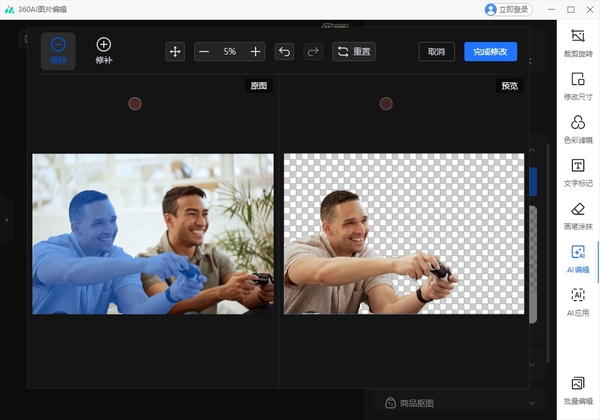Image resolution: width=600 pixels, height=420 pixels.
Task: Select the 画笔涂抹 brush eraser tool
Action: [577, 215]
